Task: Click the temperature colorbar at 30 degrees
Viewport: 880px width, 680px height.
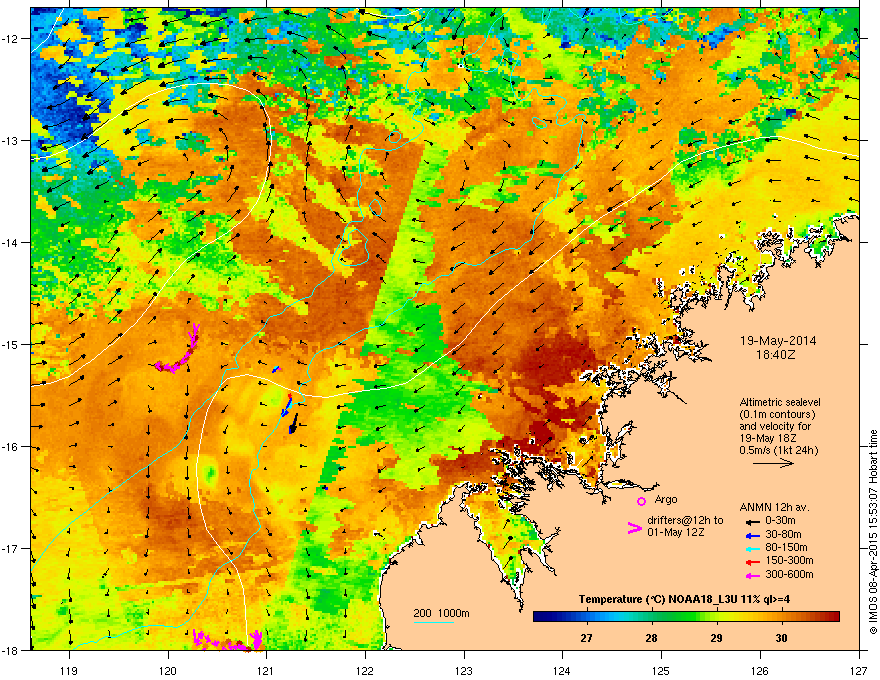Action: point(782,617)
